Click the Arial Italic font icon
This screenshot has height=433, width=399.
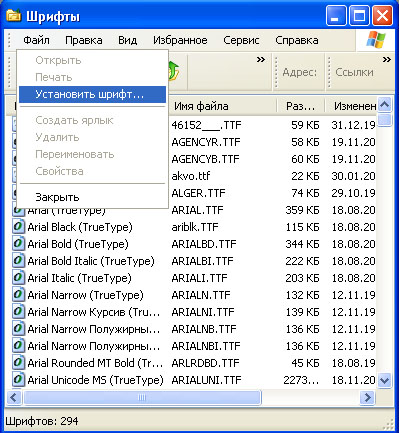18,278
